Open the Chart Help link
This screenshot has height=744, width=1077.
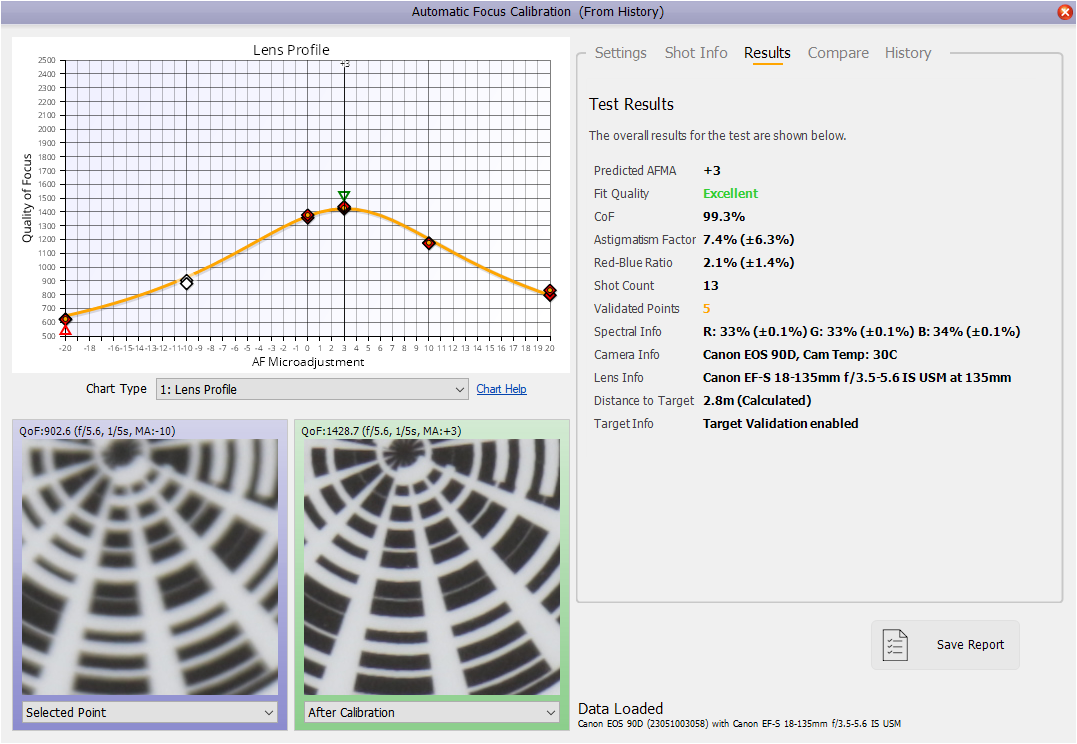pyautogui.click(x=501, y=390)
